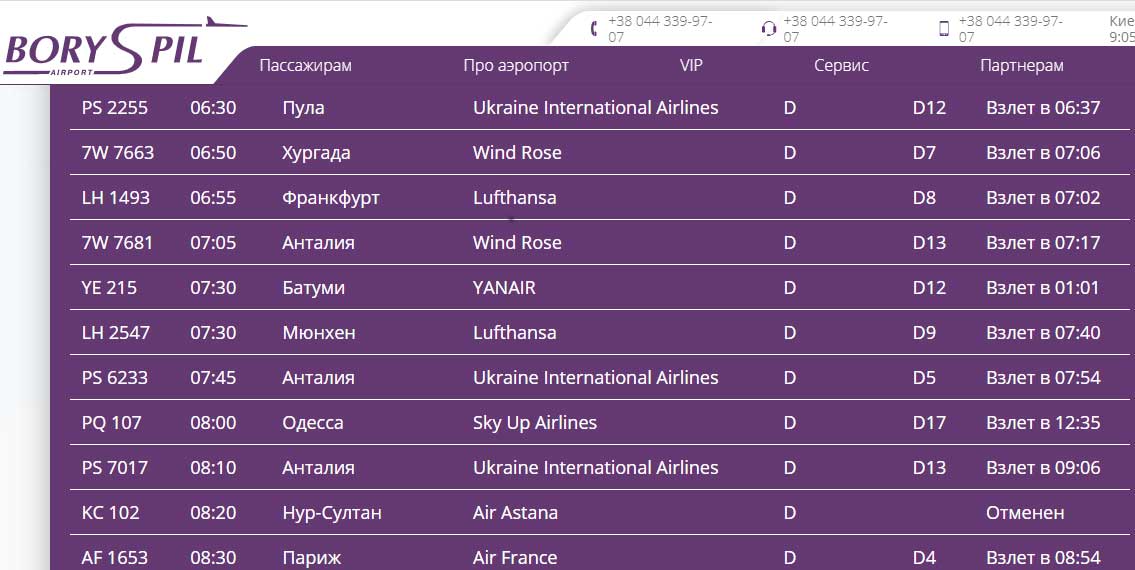The image size is (1135, 570).
Task: Click phone number beside headset icon
Action: 835,29
